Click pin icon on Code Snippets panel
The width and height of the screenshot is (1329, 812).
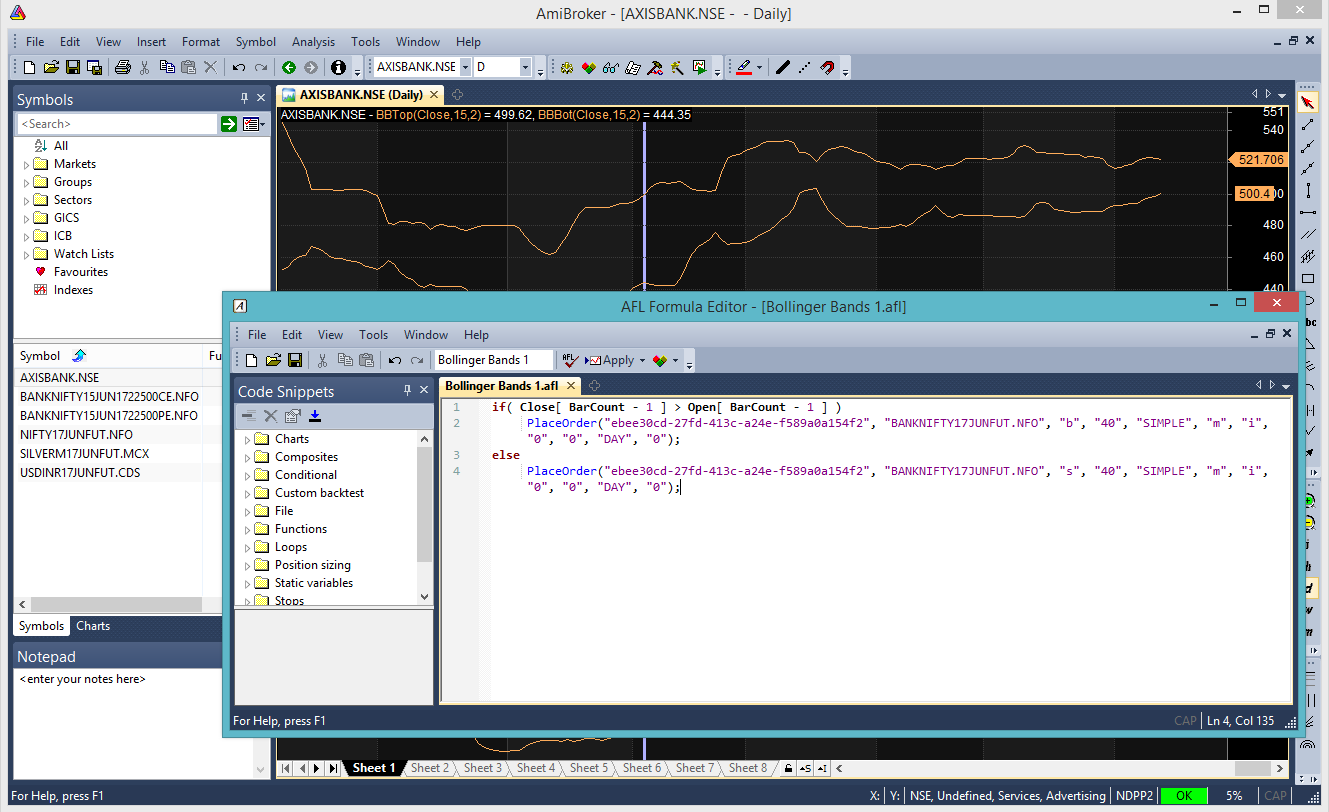(407, 391)
